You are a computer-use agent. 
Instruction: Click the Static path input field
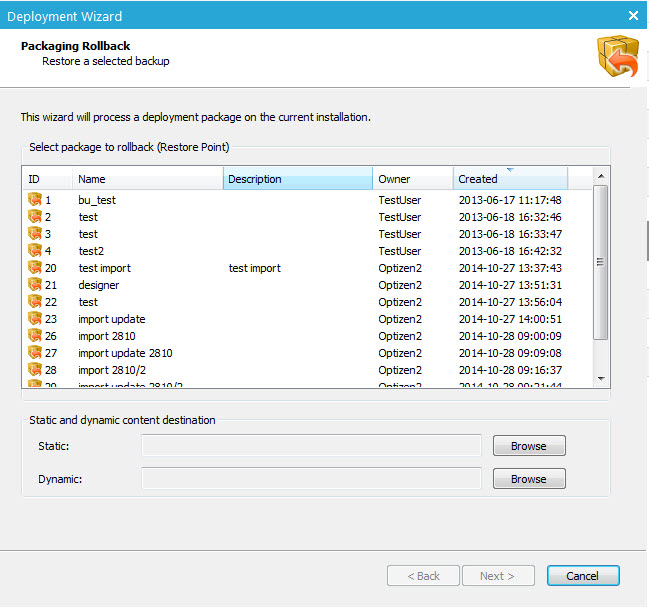pos(311,446)
